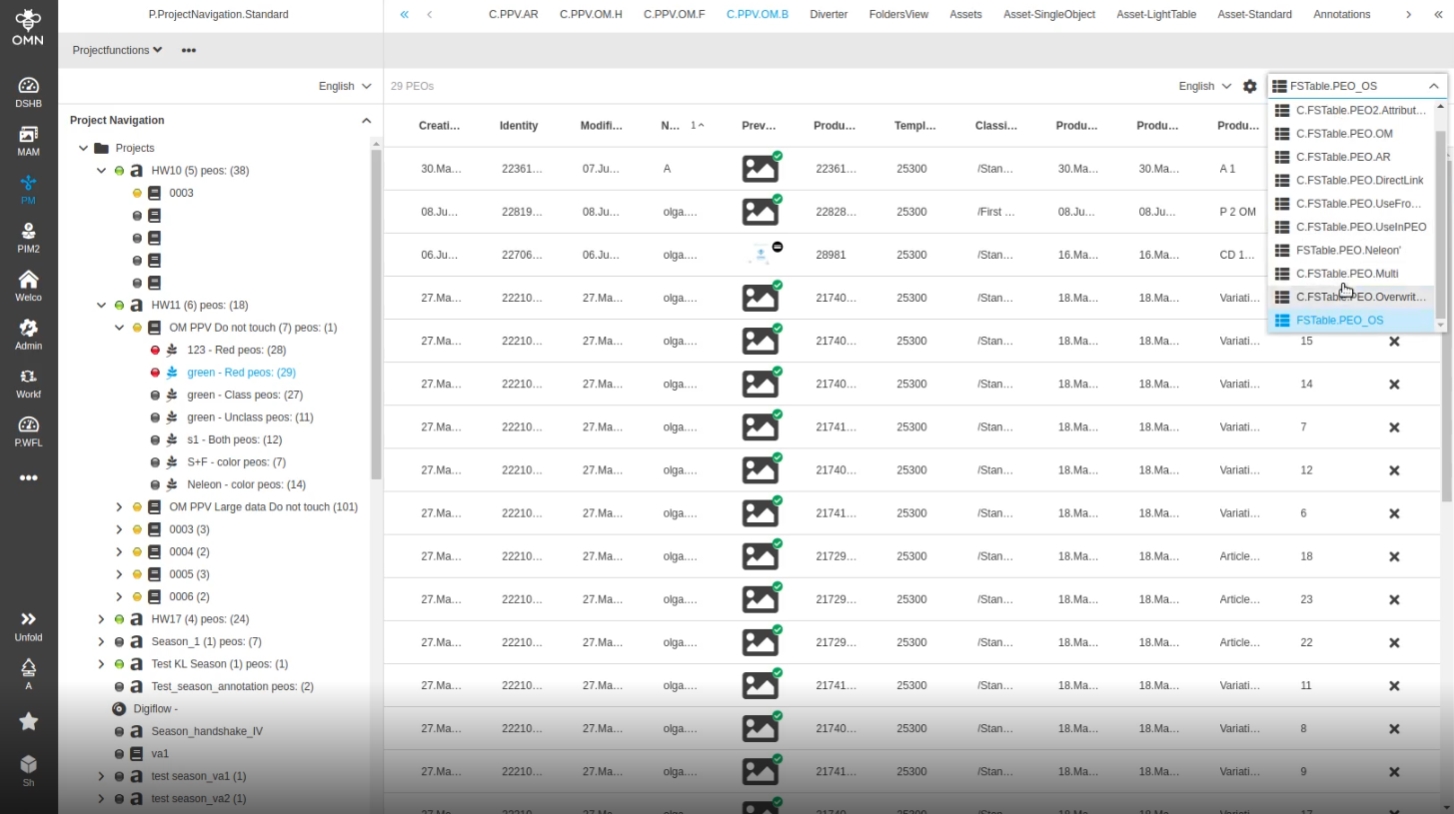Choose C.FSTable.PEO.AR from the list
Viewport: 1454px width, 814px height.
coord(1352,157)
